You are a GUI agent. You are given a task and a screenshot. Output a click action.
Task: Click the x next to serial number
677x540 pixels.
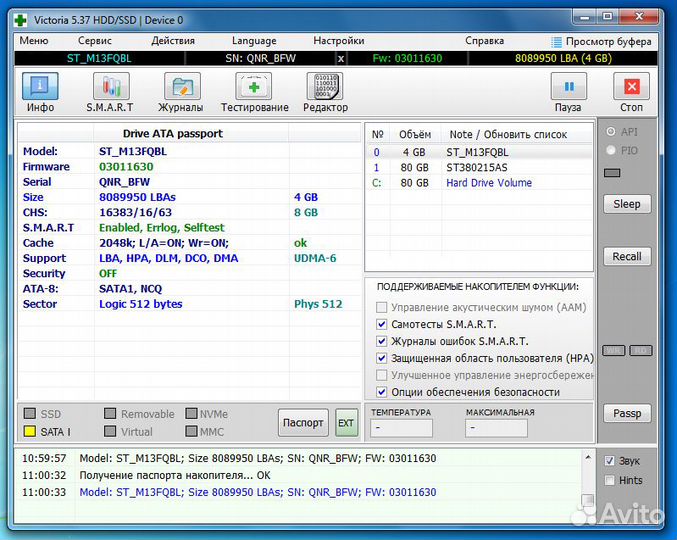tap(341, 59)
